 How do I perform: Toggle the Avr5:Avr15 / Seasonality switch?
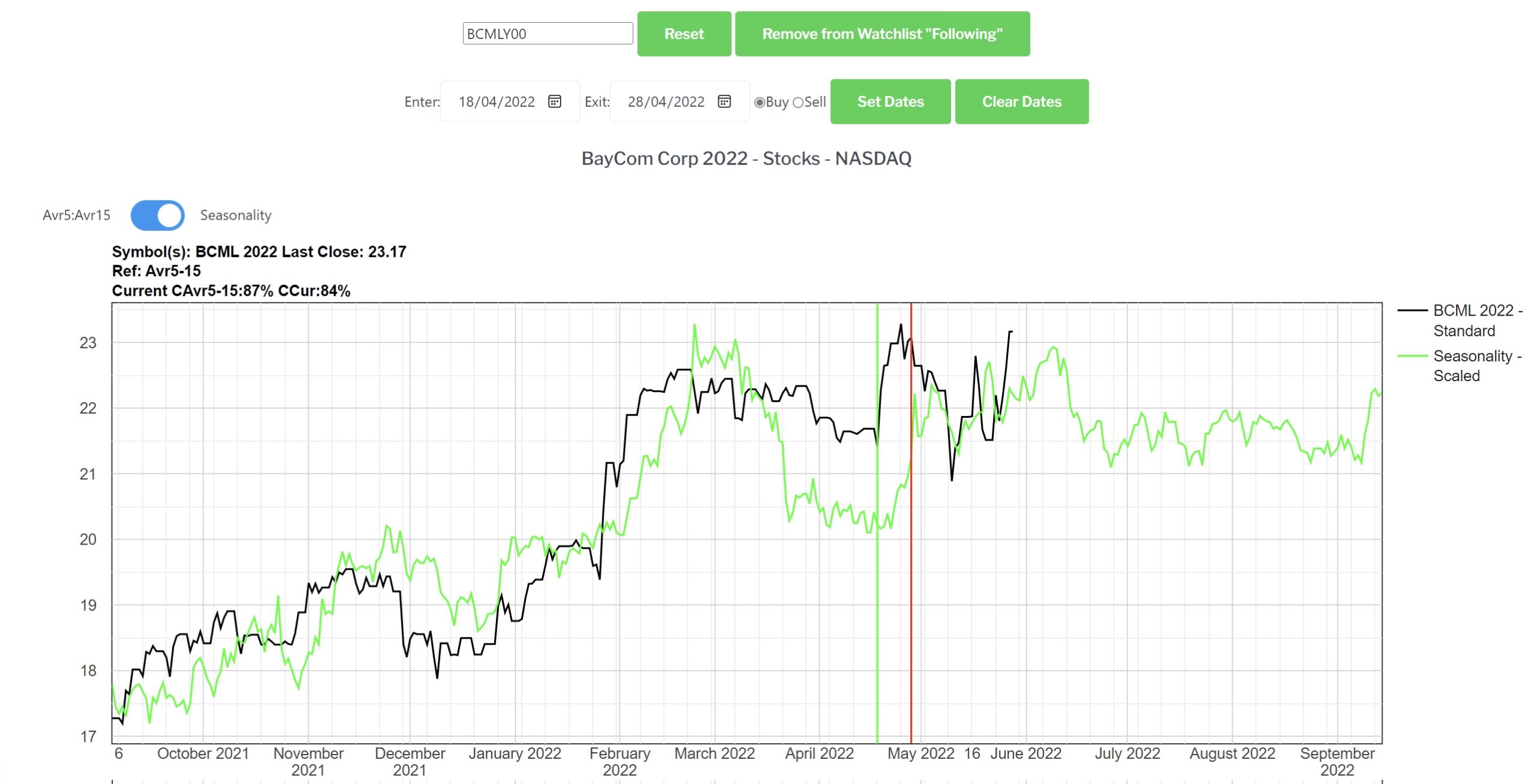[157, 215]
